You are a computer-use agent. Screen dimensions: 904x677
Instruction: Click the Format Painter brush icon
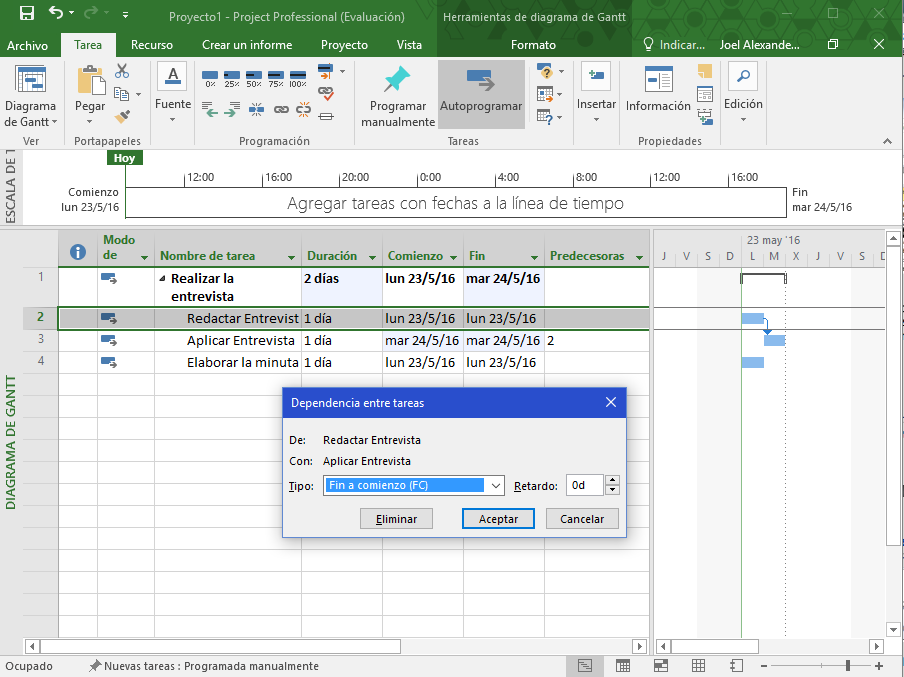click(122, 116)
